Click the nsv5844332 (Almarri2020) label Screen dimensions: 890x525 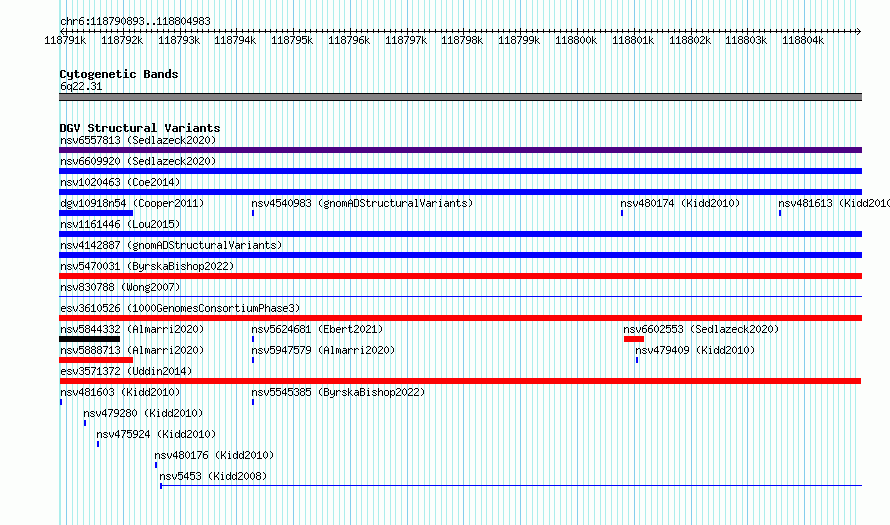coord(132,329)
